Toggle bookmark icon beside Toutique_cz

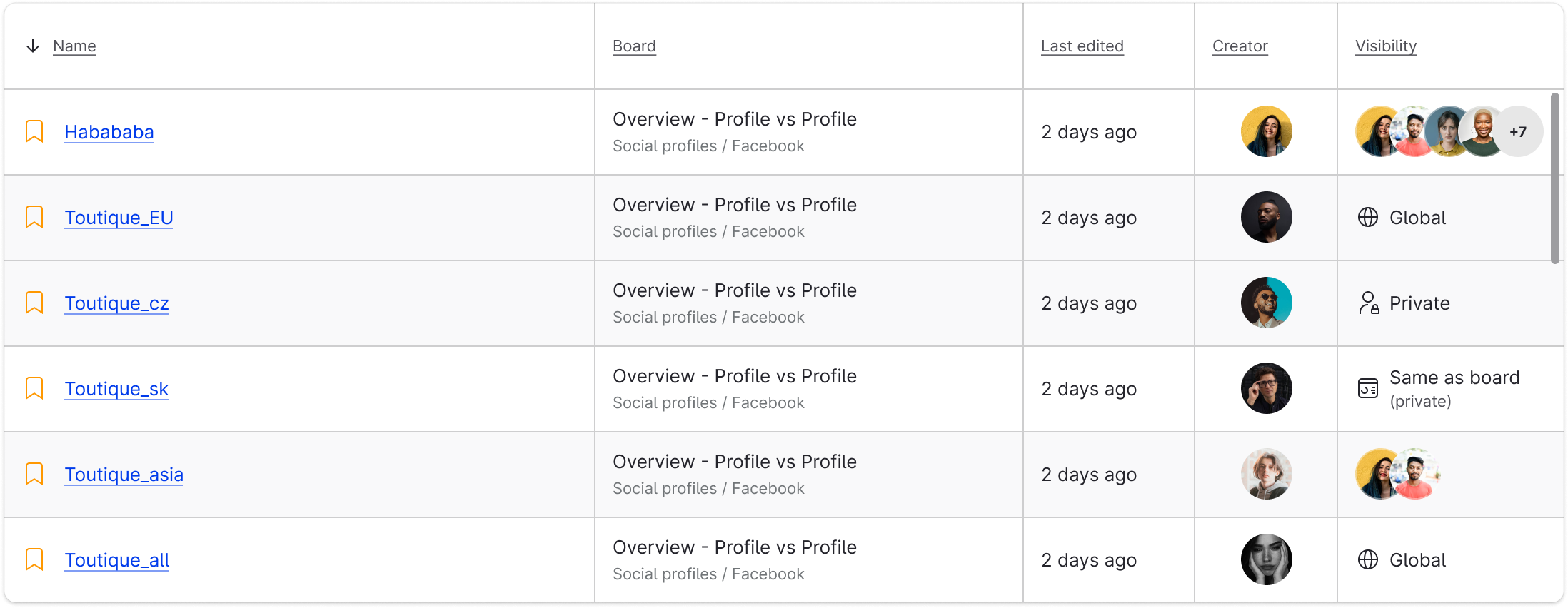pyautogui.click(x=34, y=303)
